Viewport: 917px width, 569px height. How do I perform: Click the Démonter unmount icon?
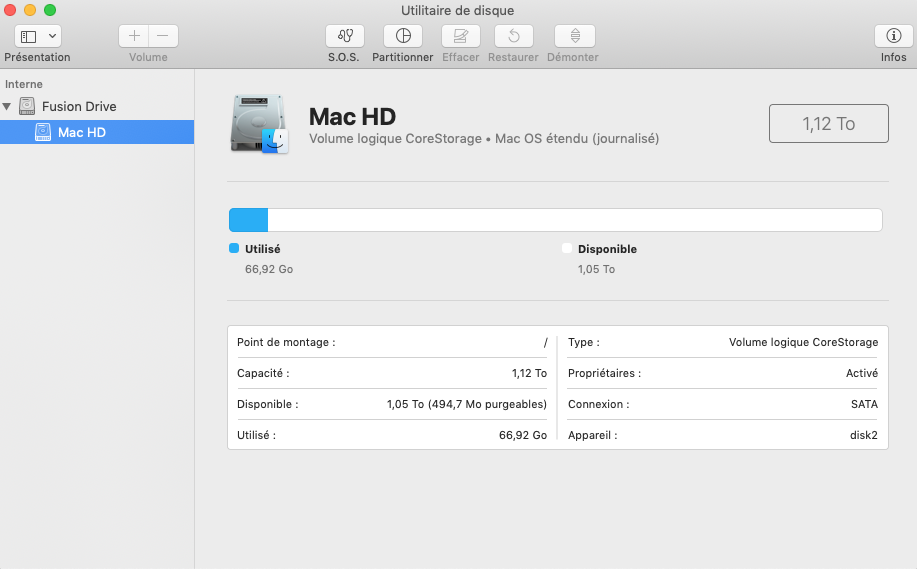tap(574, 36)
